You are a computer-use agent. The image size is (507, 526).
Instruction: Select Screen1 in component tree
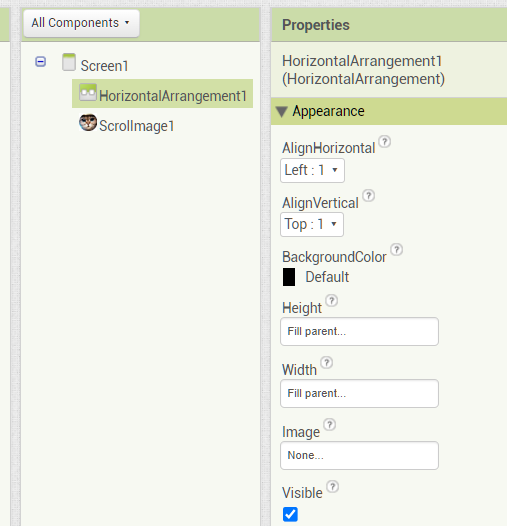pyautogui.click(x=104, y=66)
